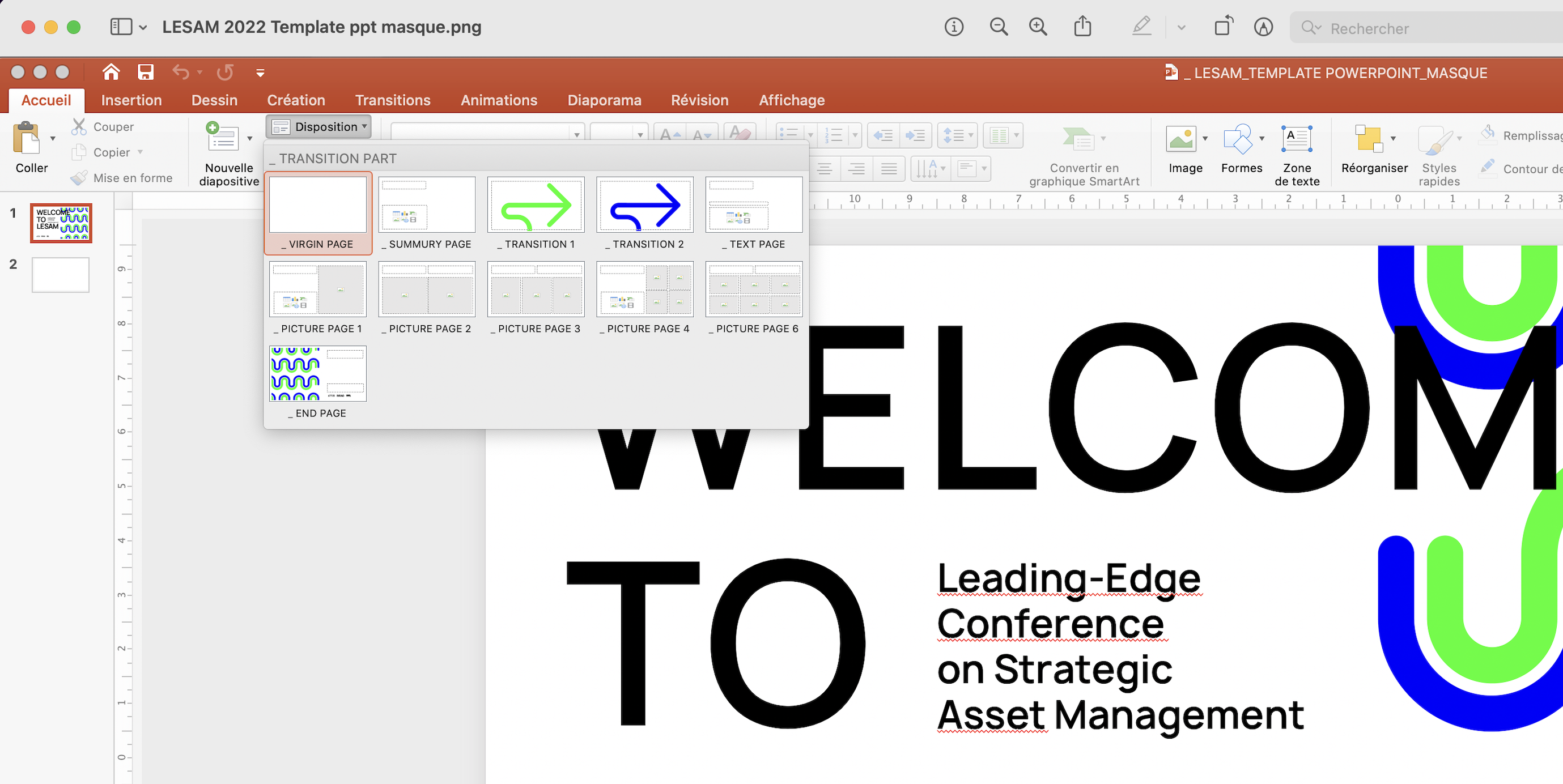Choose the TRANSITION 1 green arrow layout

pos(536,206)
